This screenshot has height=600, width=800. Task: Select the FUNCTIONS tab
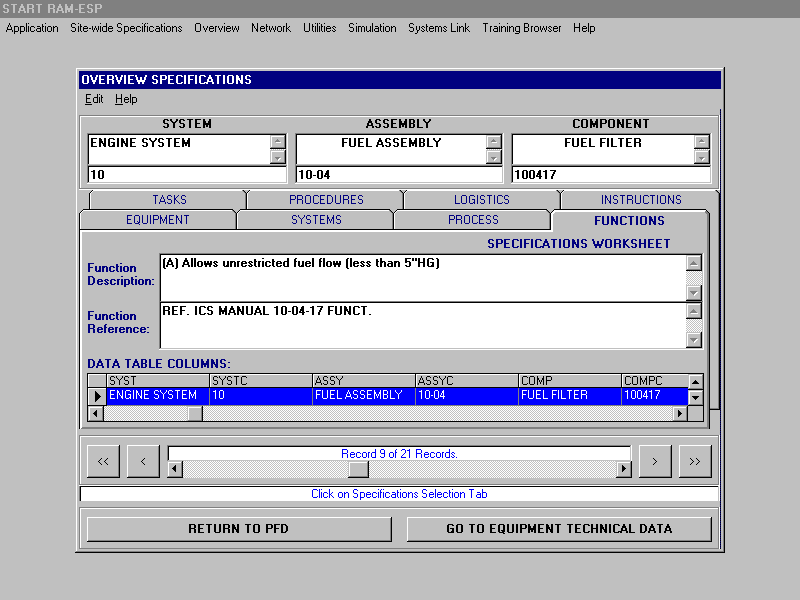(x=629, y=220)
